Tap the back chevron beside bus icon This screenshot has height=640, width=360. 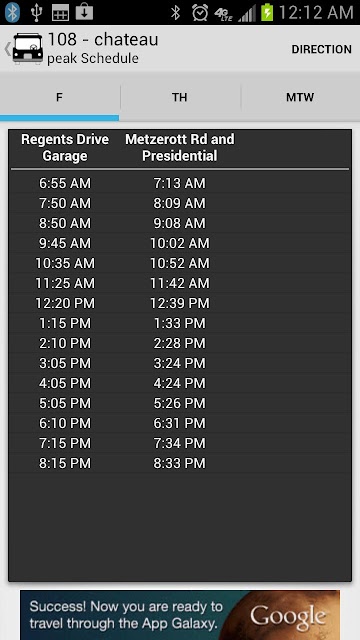(7, 49)
